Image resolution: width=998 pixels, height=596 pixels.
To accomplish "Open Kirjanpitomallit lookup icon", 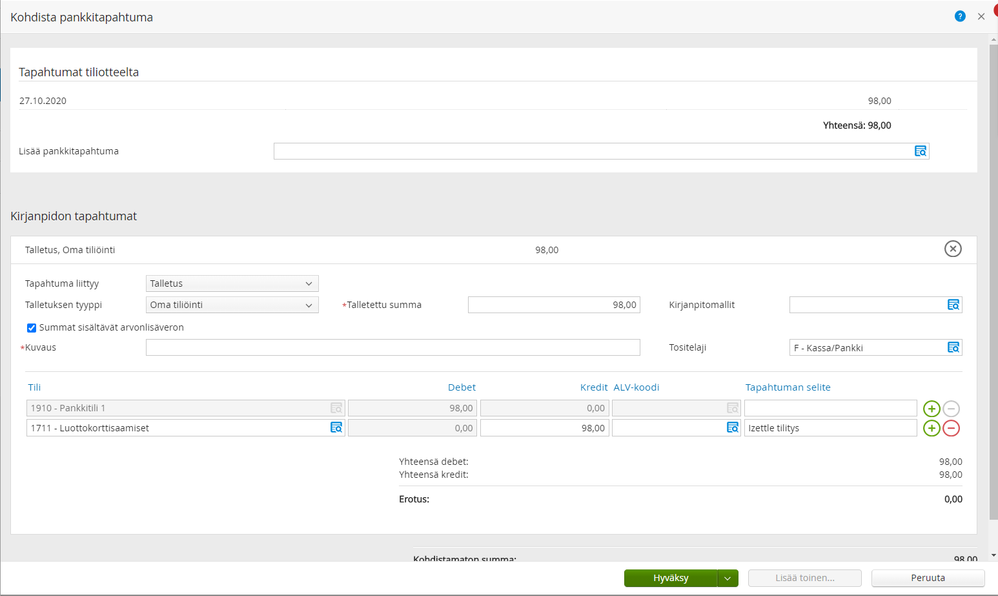I will click(x=953, y=305).
